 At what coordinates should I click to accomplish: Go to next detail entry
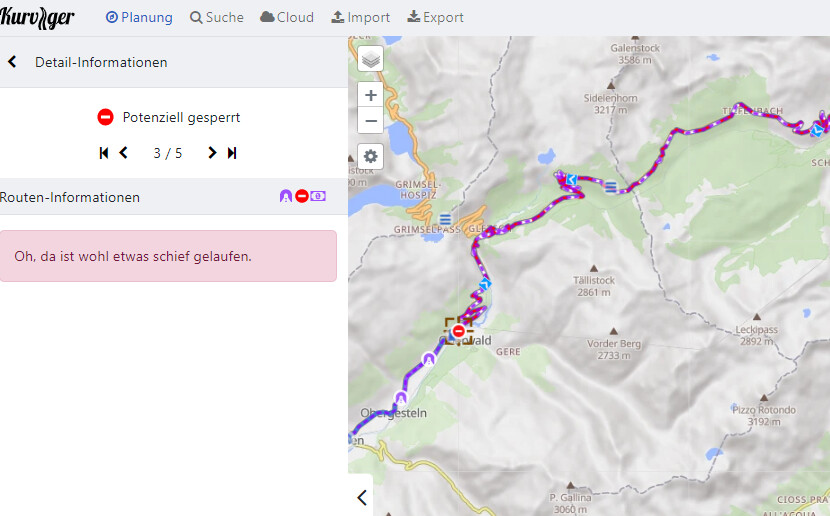[x=212, y=153]
